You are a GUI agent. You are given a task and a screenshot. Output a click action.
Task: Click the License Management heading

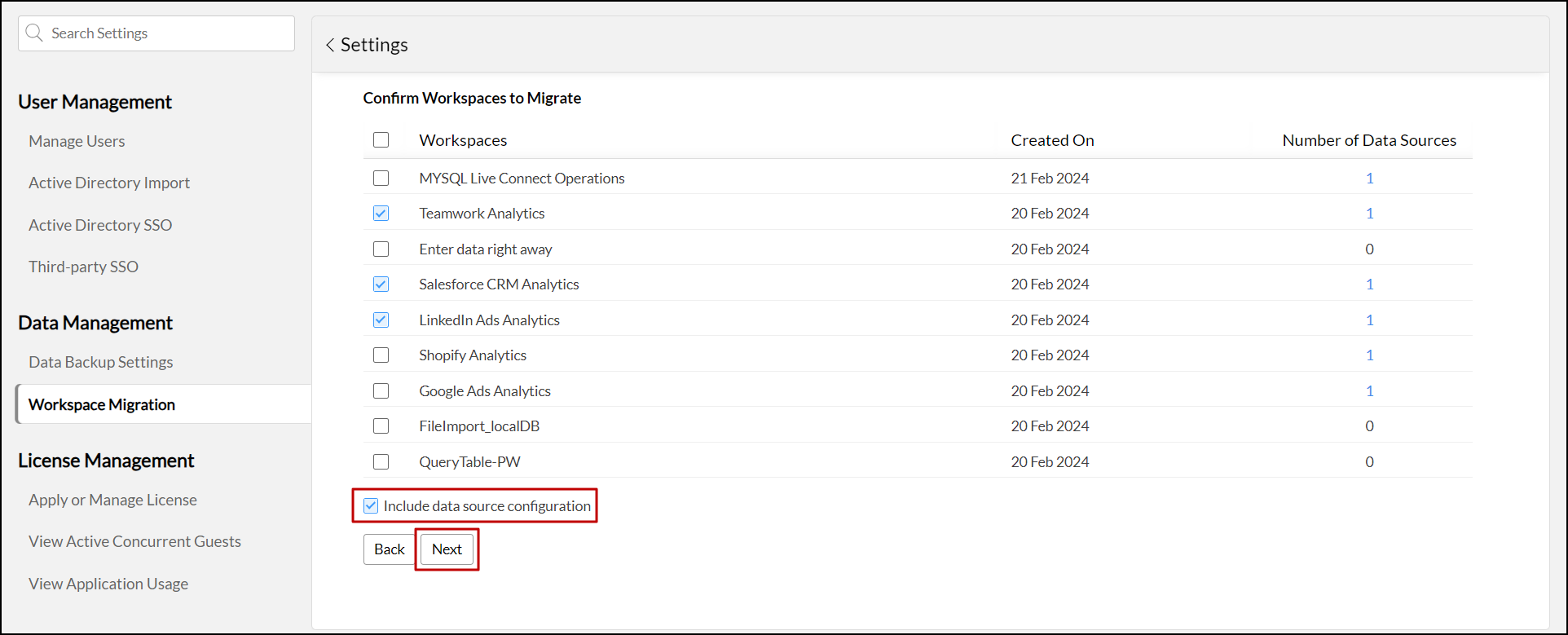coord(106,461)
